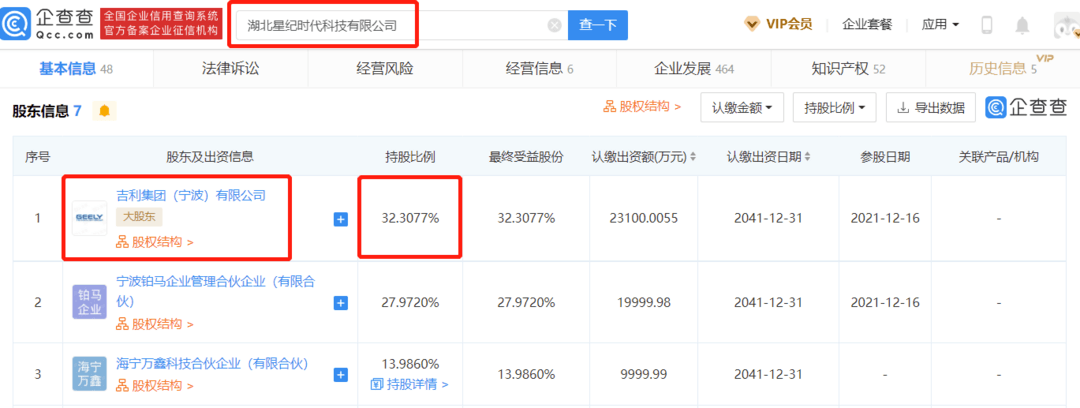Open the mobile phone icon in header

[x=986, y=26]
